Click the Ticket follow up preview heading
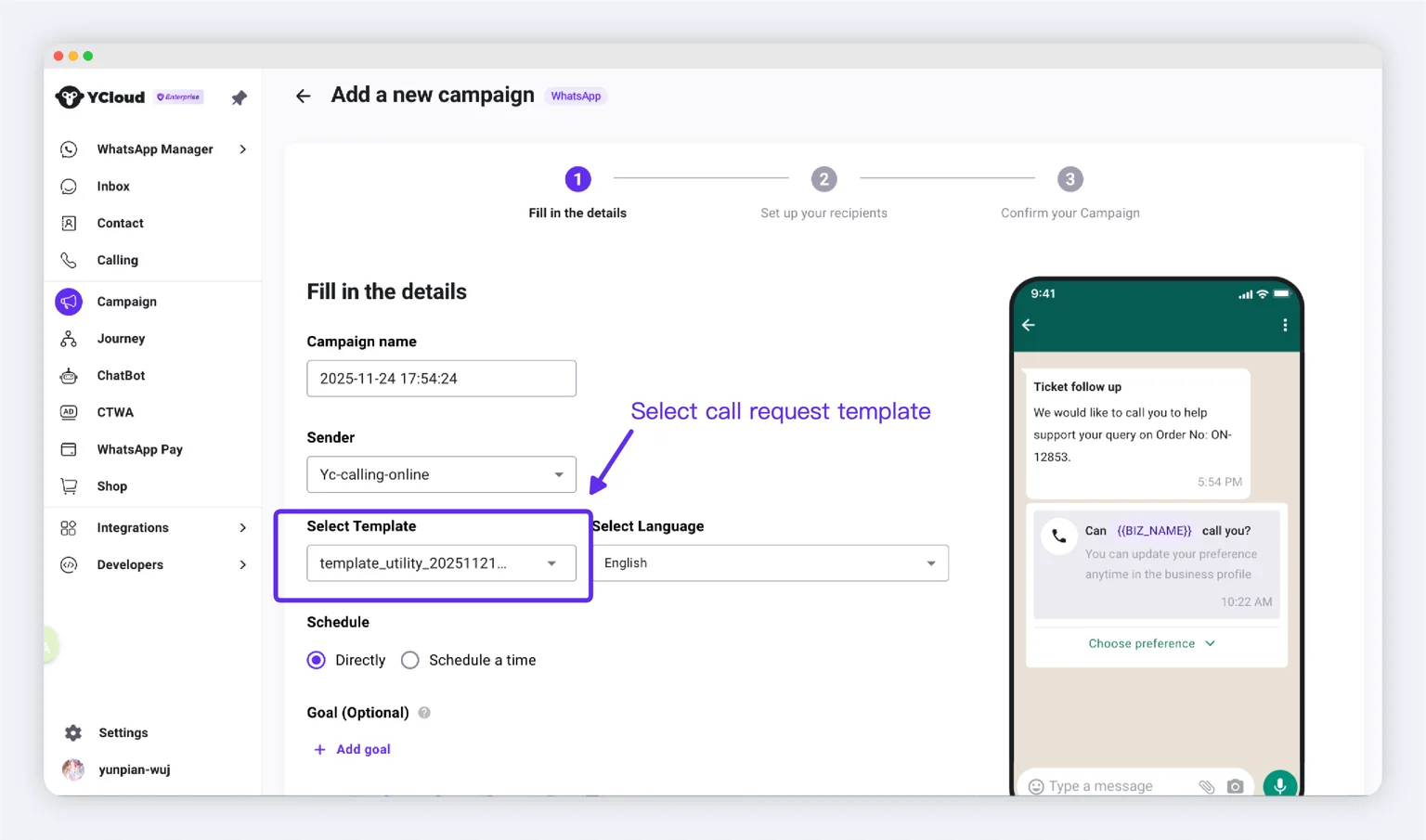 pos(1078,387)
